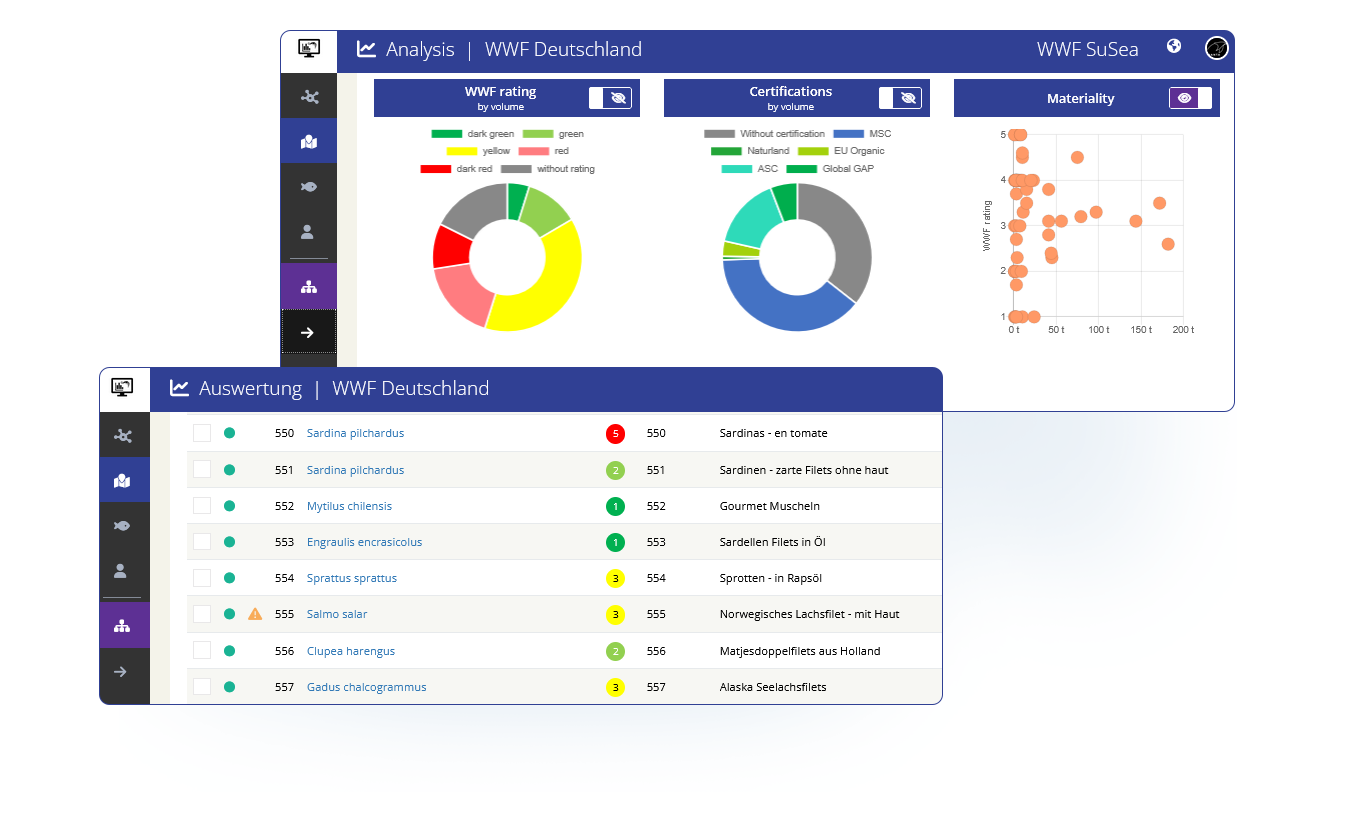Click the user profile icon in Auswertung sidebar
The image size is (1356, 826).
pos(122,571)
